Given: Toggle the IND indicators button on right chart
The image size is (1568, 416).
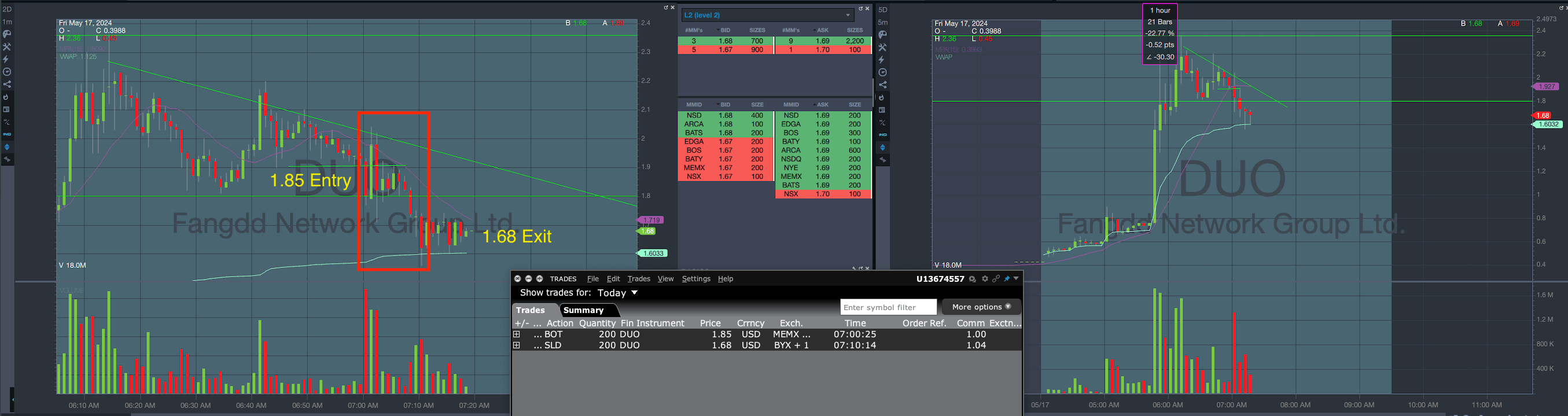Looking at the screenshot, I should pyautogui.click(x=882, y=135).
